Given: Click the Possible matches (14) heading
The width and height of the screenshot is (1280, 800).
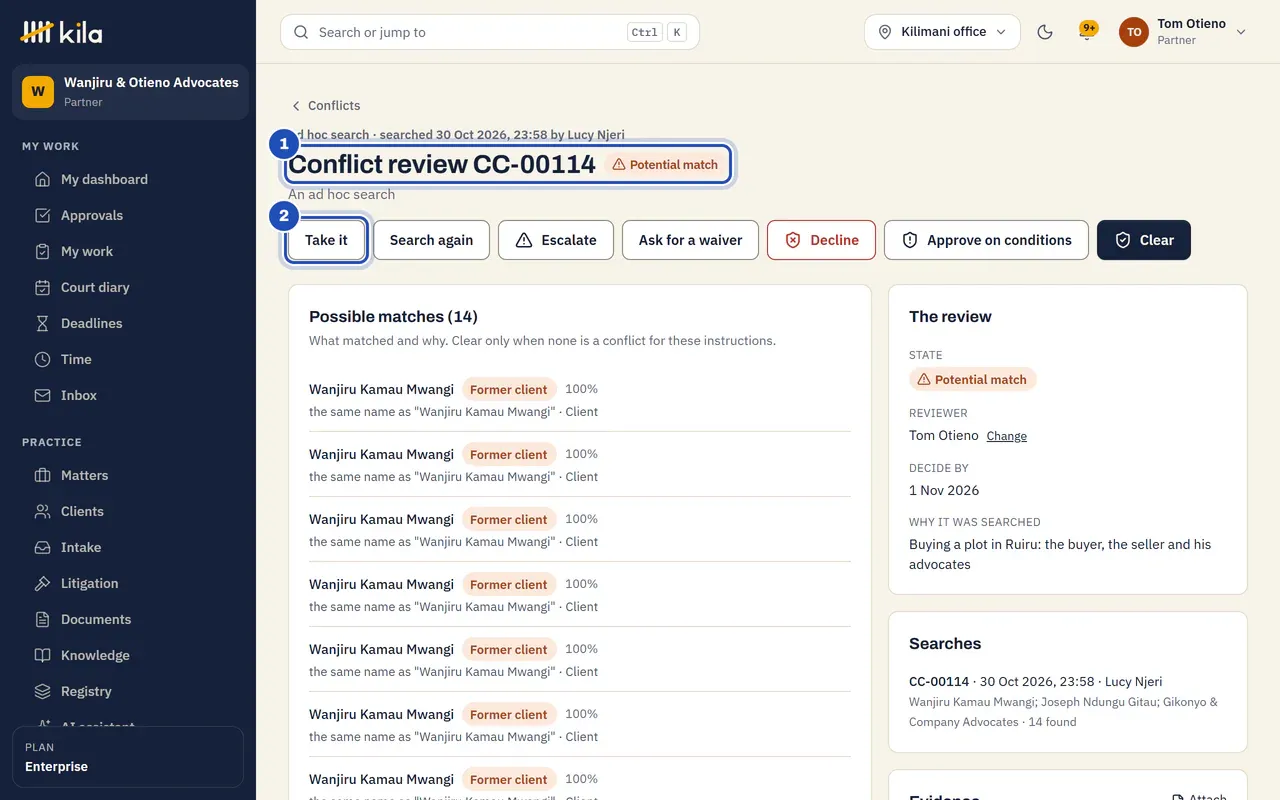Looking at the screenshot, I should [393, 316].
